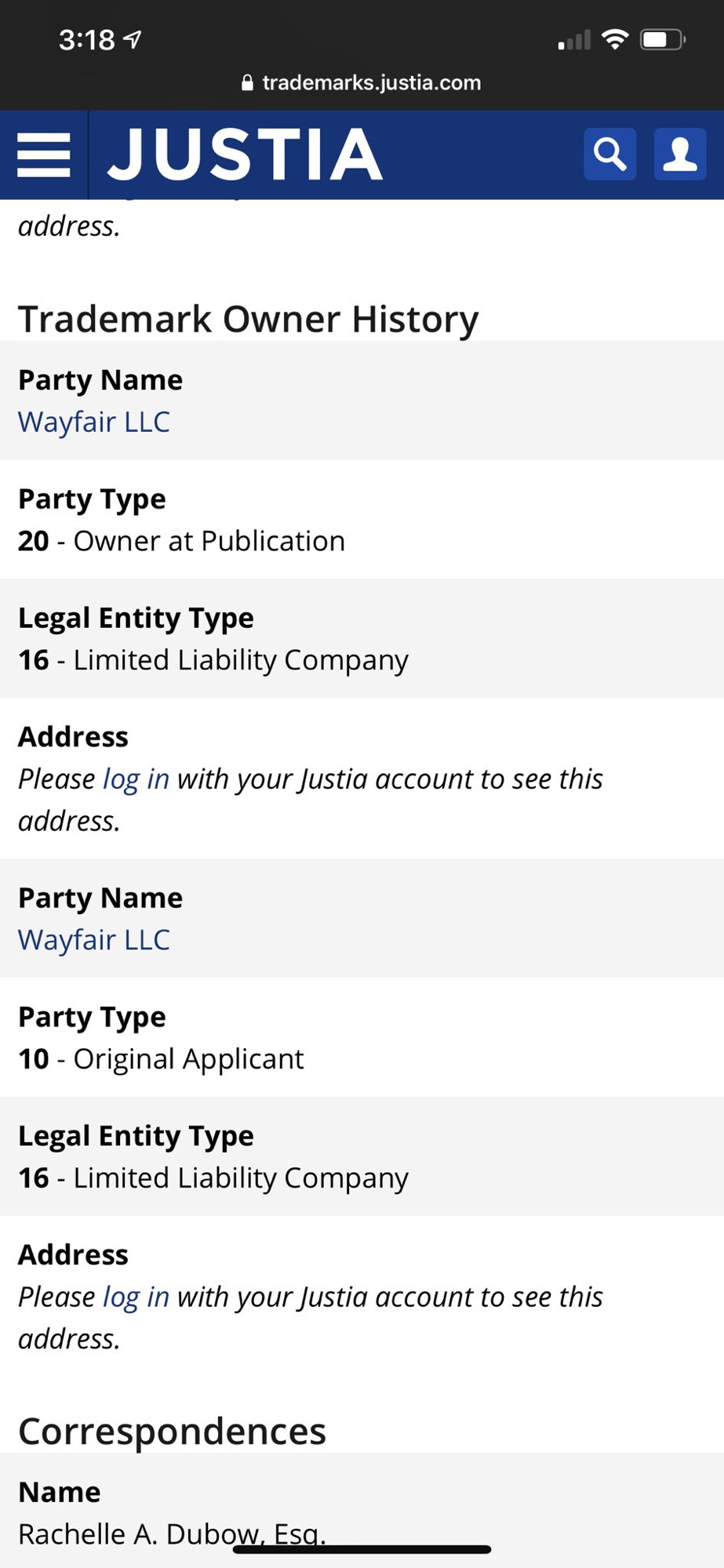
Task: Tap the home indicator bar at bottom
Action: 362,1549
